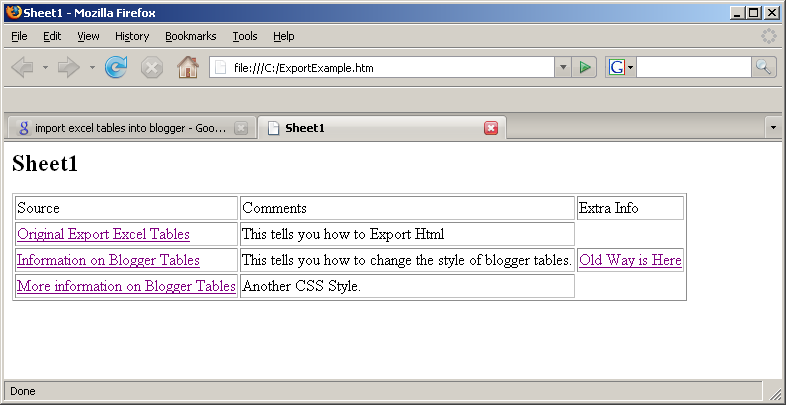Open the search engine selector dropdown
786x405 pixels.
click(x=631, y=67)
